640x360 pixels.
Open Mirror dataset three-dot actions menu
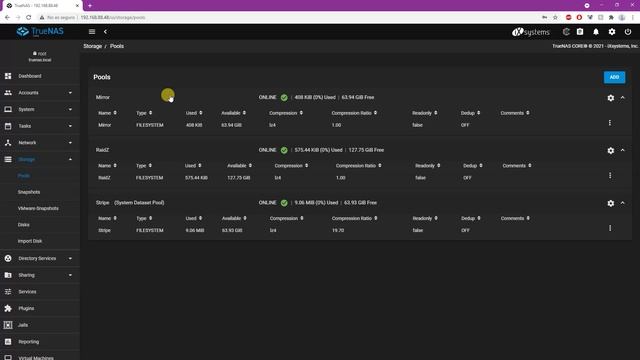tap(610, 123)
